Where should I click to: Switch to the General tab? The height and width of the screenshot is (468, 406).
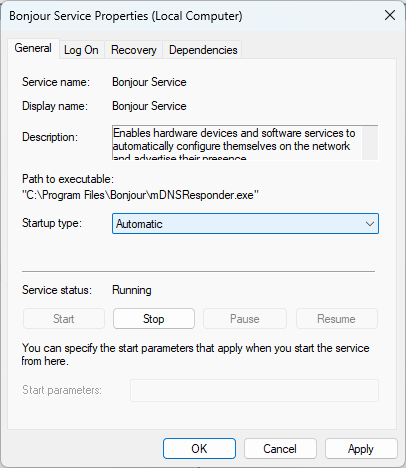(x=33, y=48)
